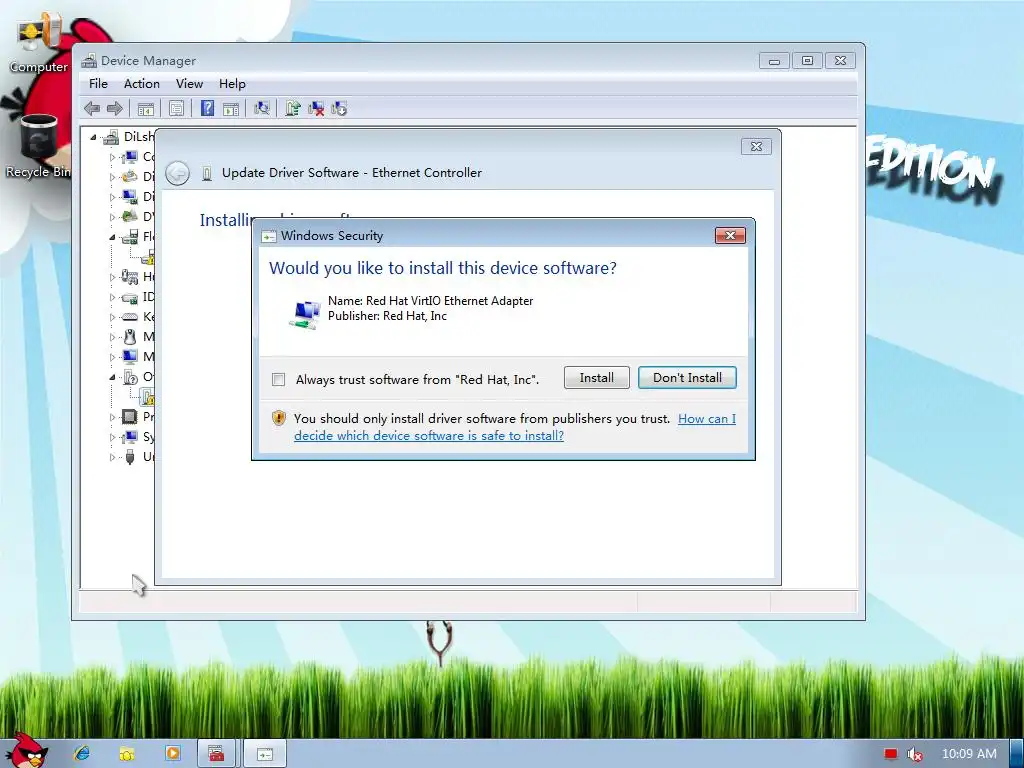The image size is (1024, 768).
Task: Check Always trust software from Red Hat, Inc
Action: point(279,379)
